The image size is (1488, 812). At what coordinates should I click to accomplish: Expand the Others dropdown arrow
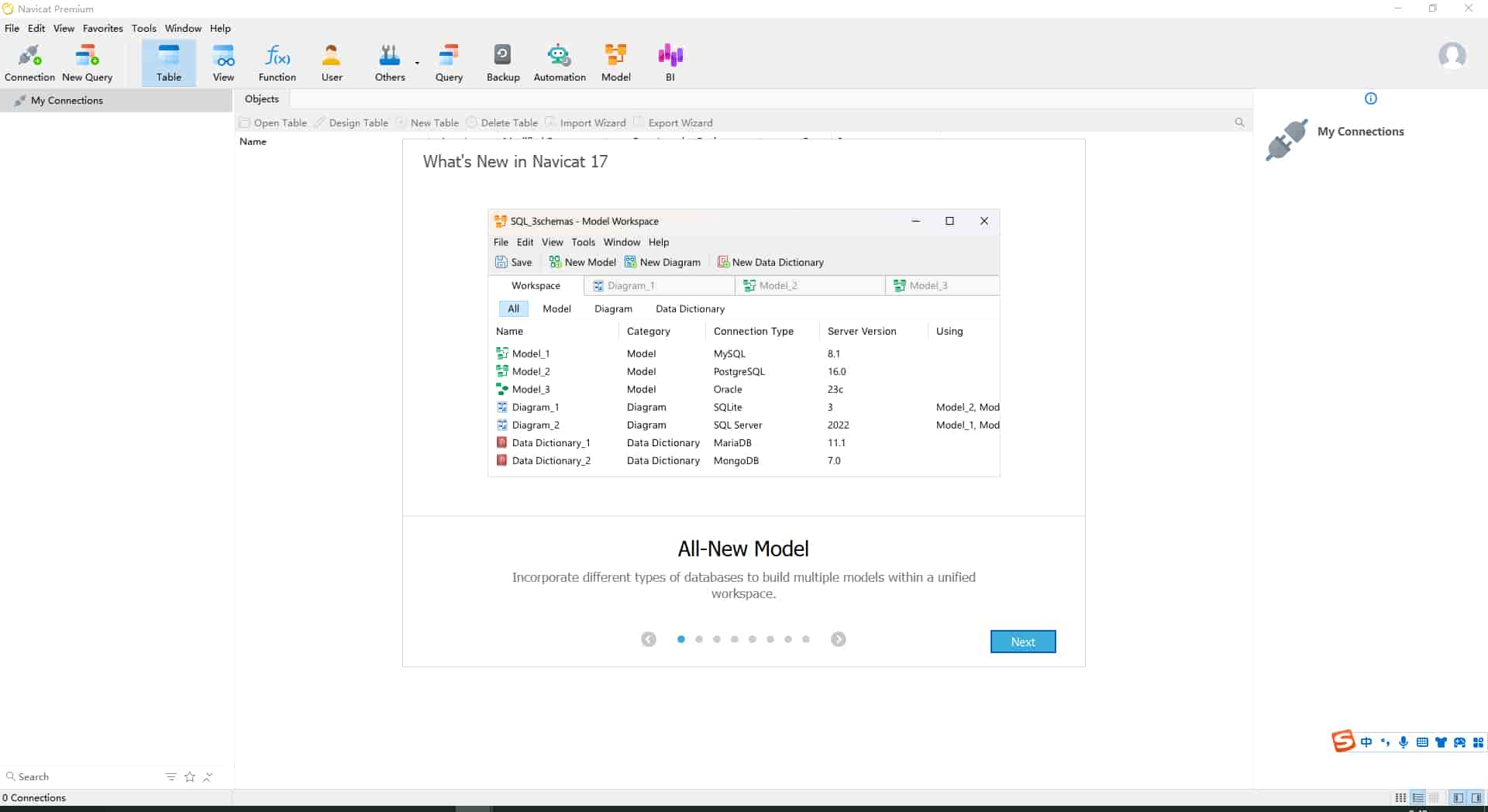click(417, 63)
